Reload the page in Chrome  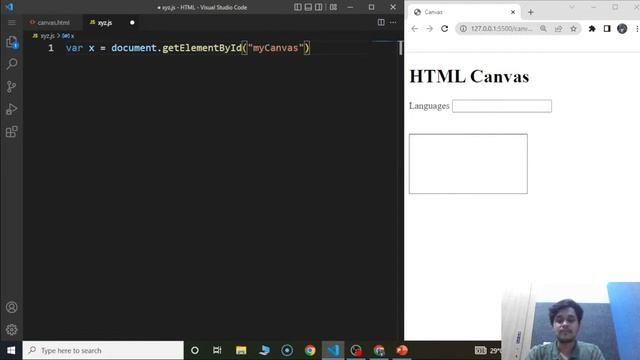point(444,29)
